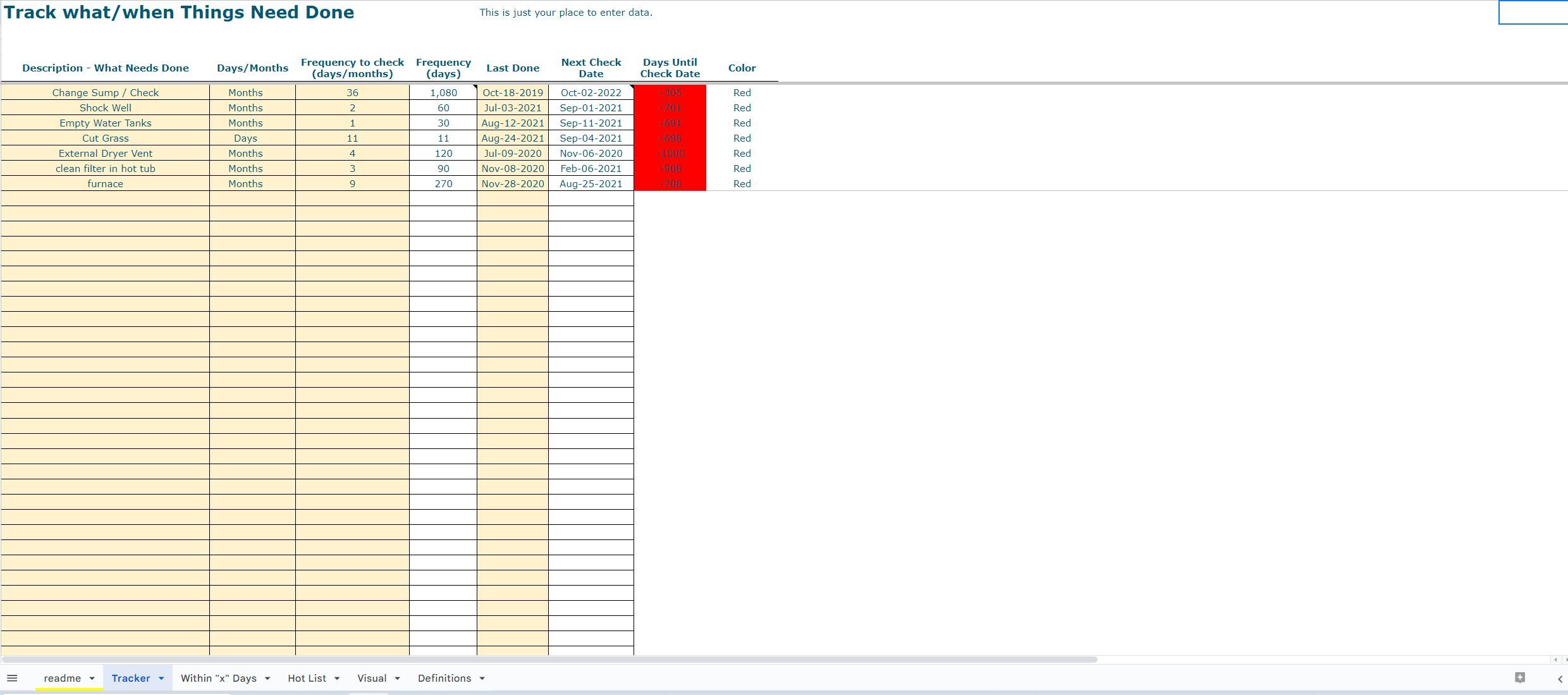1568x695 pixels.
Task: Open Within "x" Days tab menu arrow
Action: (x=267, y=679)
